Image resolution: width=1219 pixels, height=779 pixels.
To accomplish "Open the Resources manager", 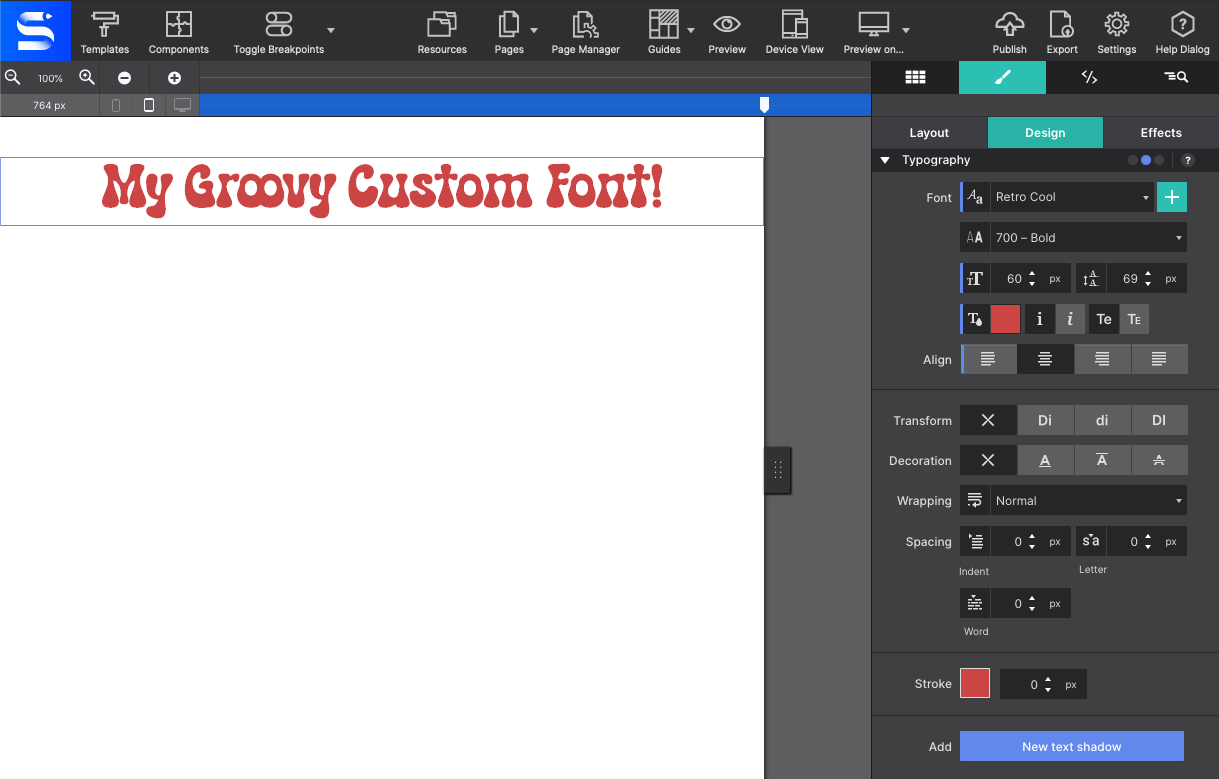I will [x=442, y=31].
